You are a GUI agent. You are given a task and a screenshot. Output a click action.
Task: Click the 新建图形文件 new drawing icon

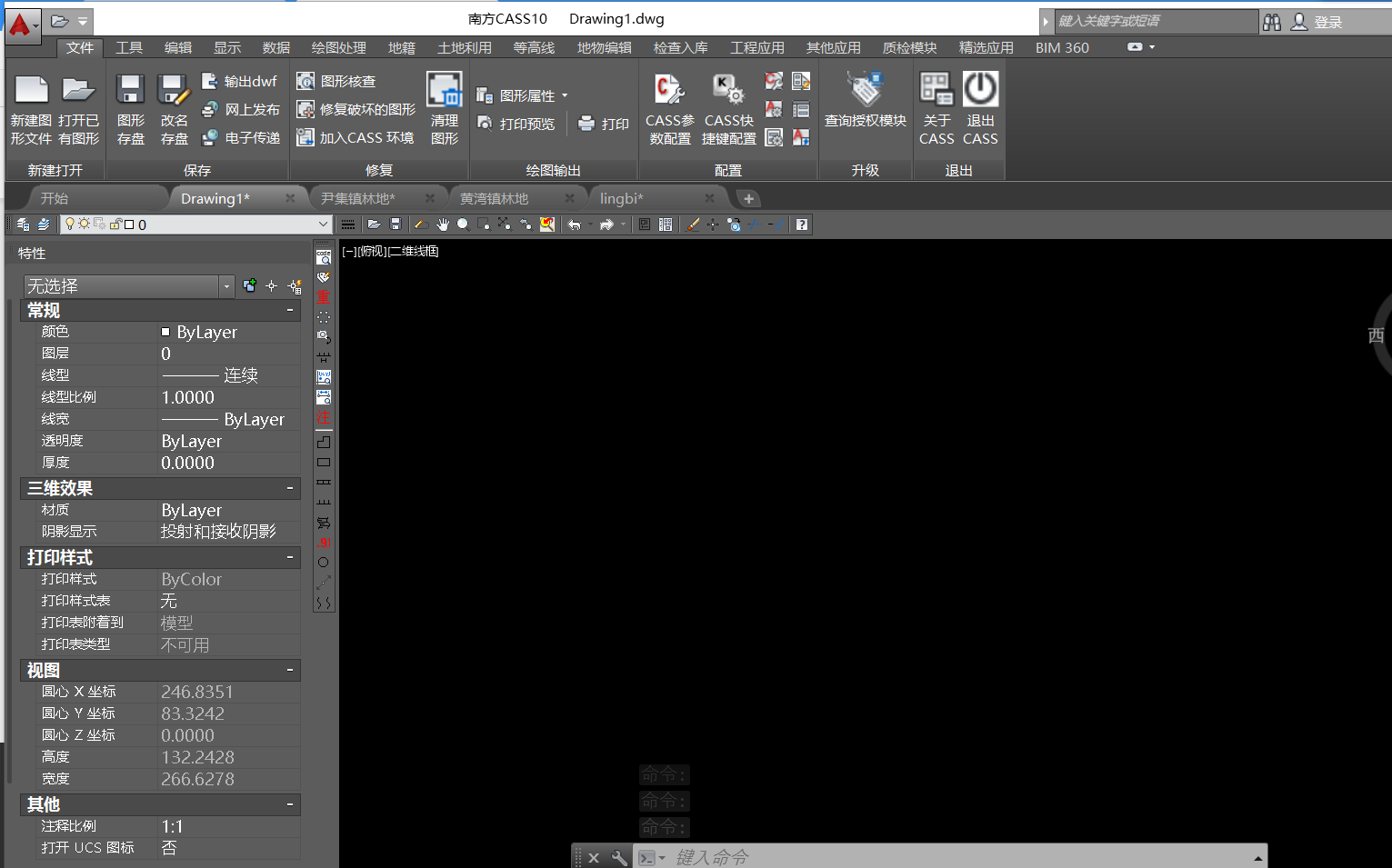pos(31,90)
